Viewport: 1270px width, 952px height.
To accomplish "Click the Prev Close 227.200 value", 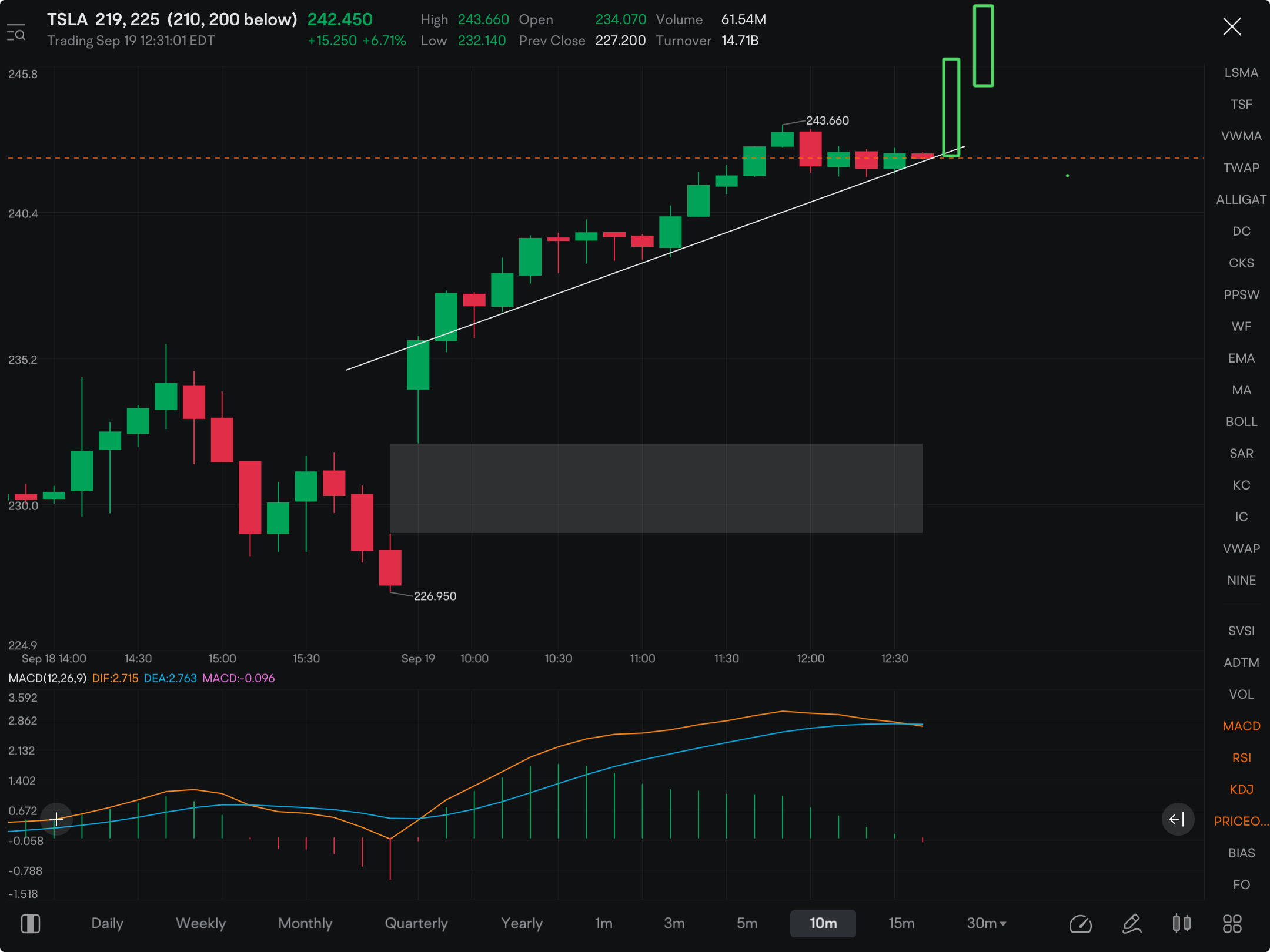I will coord(620,41).
